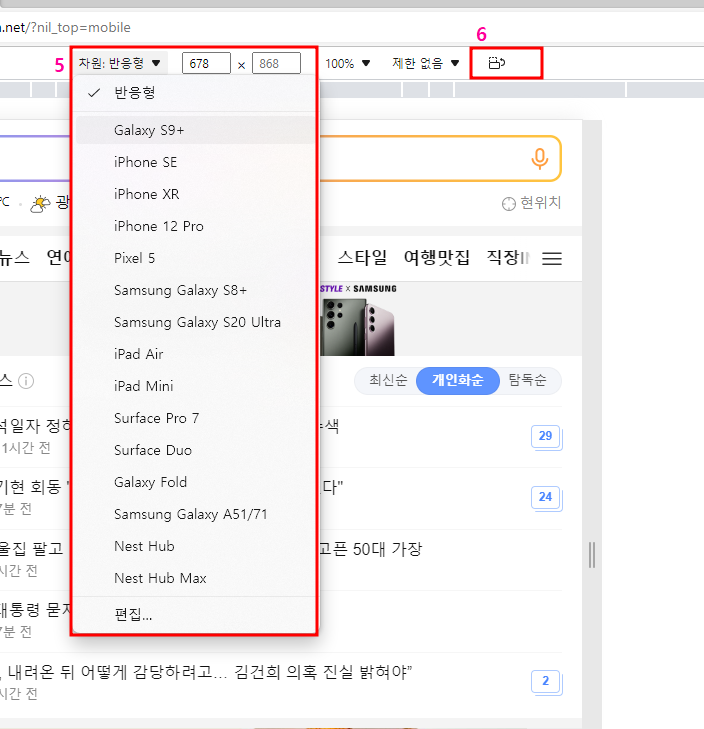Click the height field showing 868
This screenshot has height=729, width=704.
pos(276,63)
